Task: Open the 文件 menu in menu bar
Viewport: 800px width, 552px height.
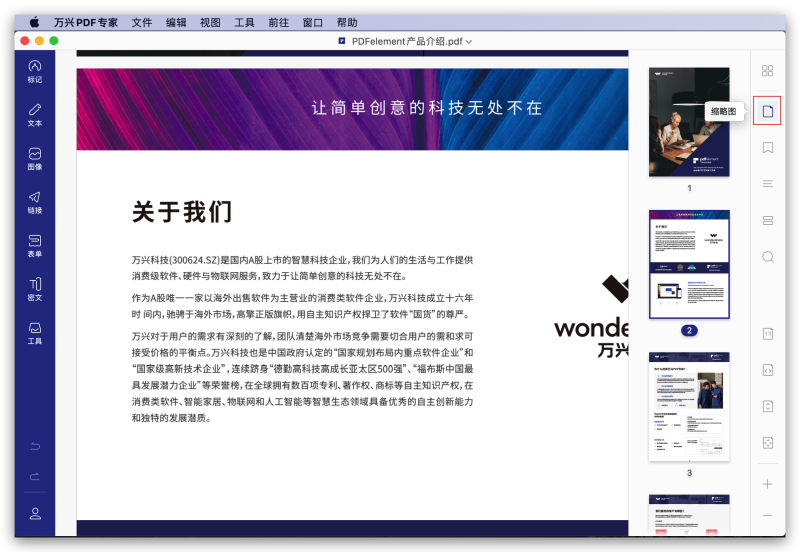Action: coord(142,22)
